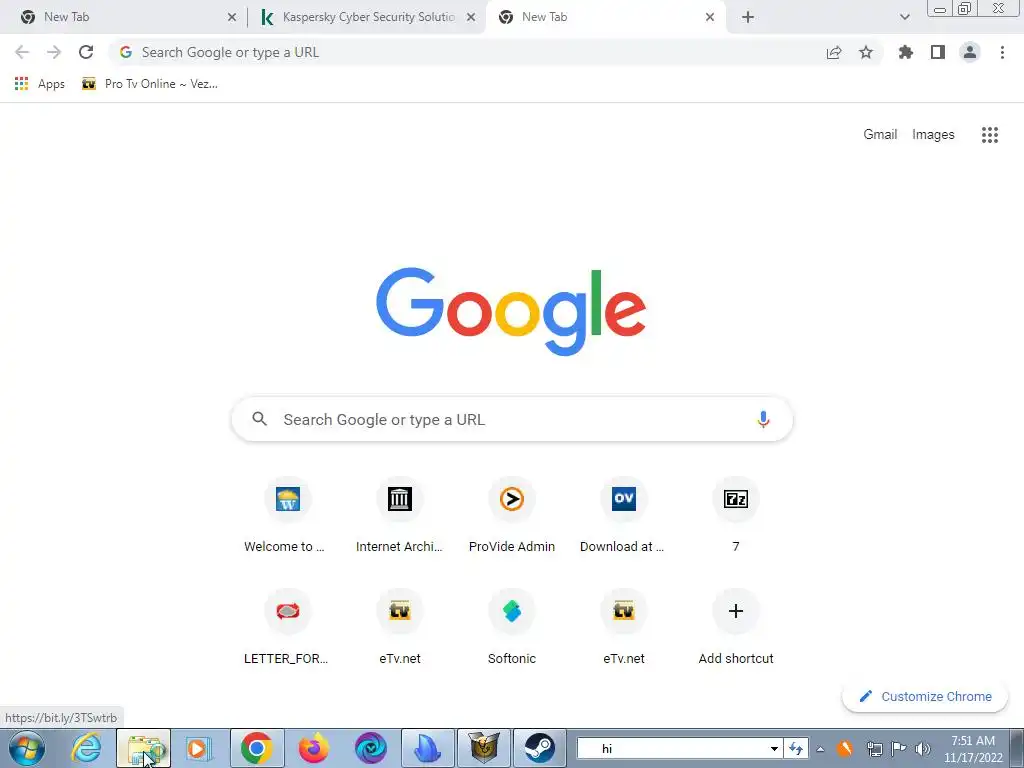Open the Chrome three-dot menu
1024x768 pixels.
point(1002,52)
